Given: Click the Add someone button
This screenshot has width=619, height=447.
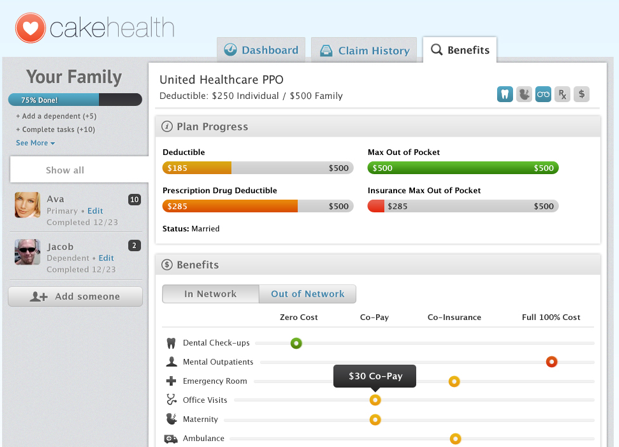Looking at the screenshot, I should pyautogui.click(x=75, y=296).
